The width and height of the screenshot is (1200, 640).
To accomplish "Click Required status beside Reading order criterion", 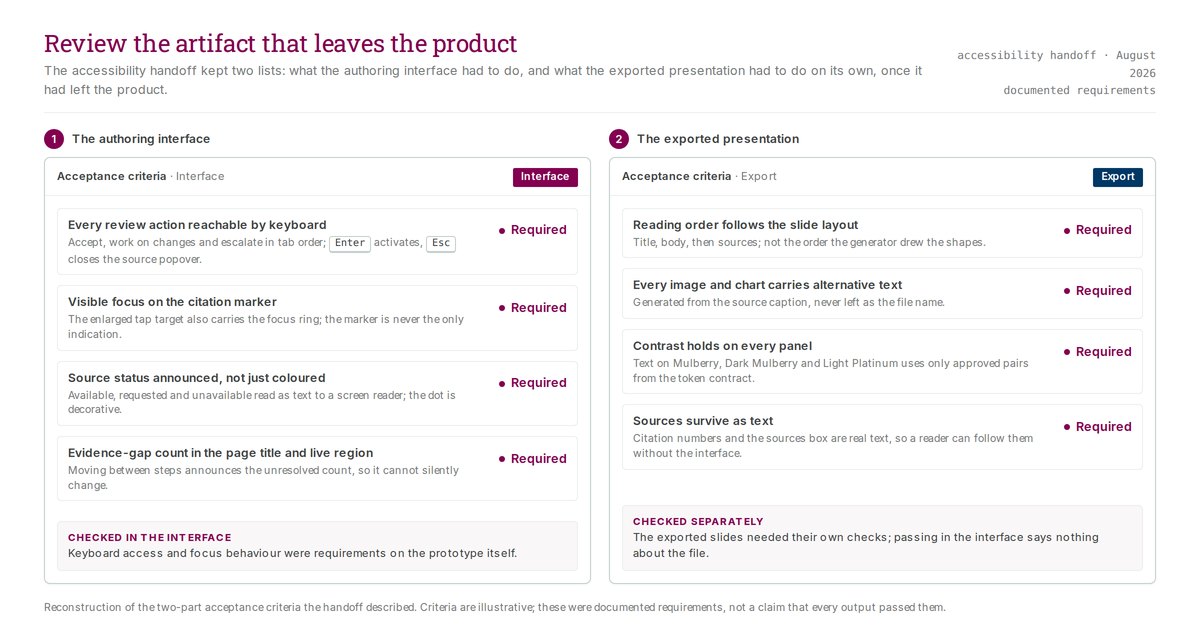I will (1097, 230).
